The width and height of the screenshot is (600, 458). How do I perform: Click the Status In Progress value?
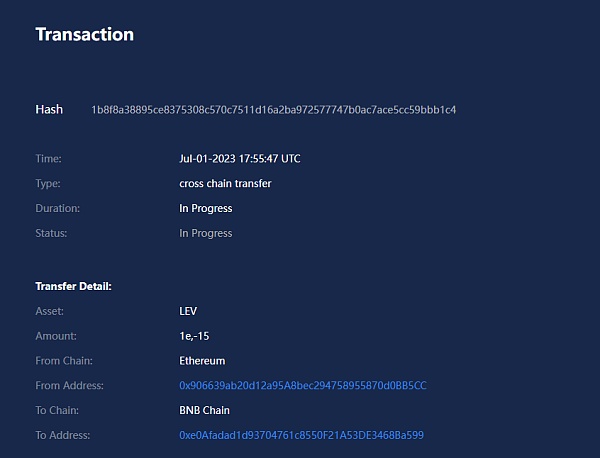pos(205,233)
